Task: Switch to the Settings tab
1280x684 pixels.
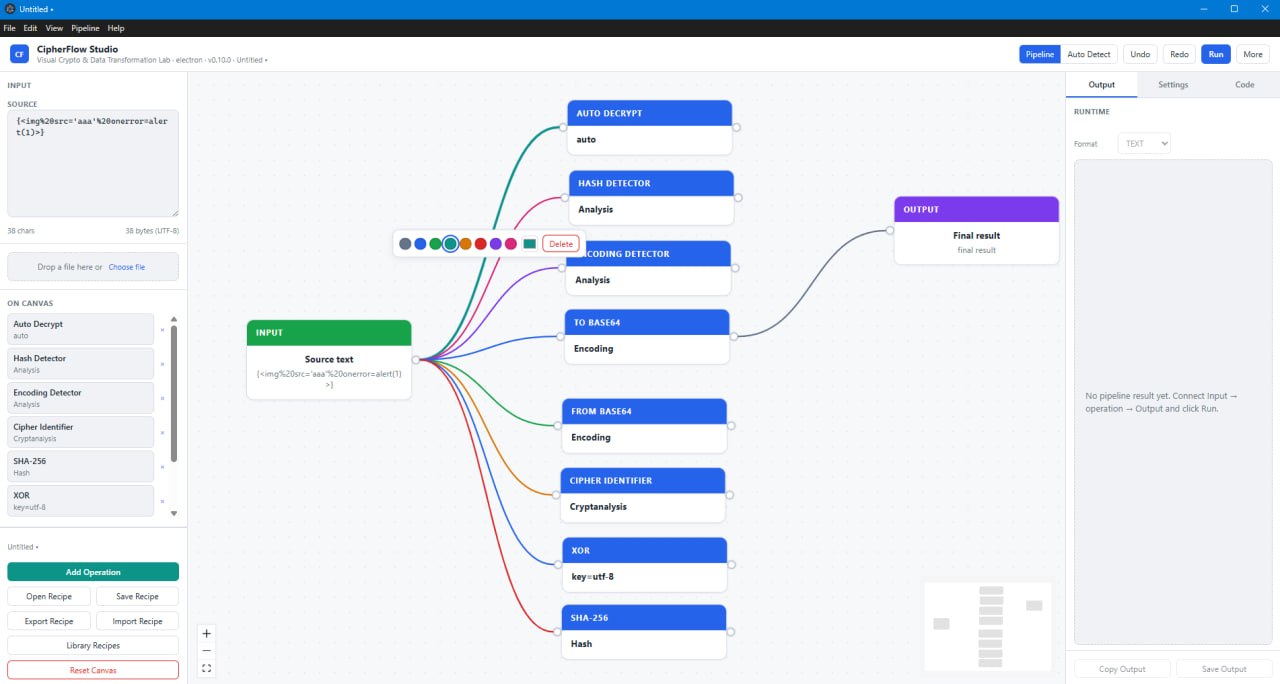Action: pyautogui.click(x=1173, y=85)
